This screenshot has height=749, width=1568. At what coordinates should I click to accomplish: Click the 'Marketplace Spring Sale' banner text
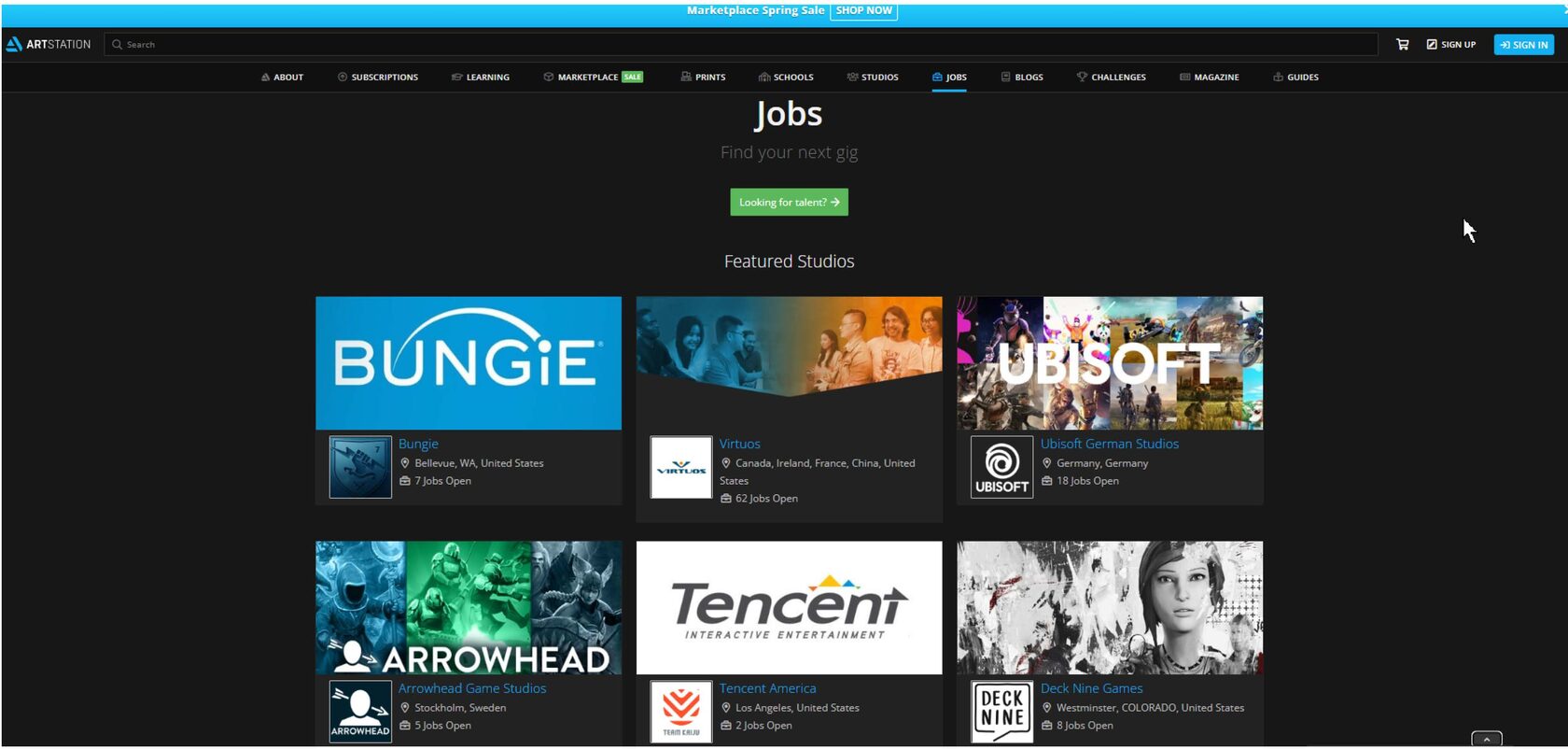[755, 10]
